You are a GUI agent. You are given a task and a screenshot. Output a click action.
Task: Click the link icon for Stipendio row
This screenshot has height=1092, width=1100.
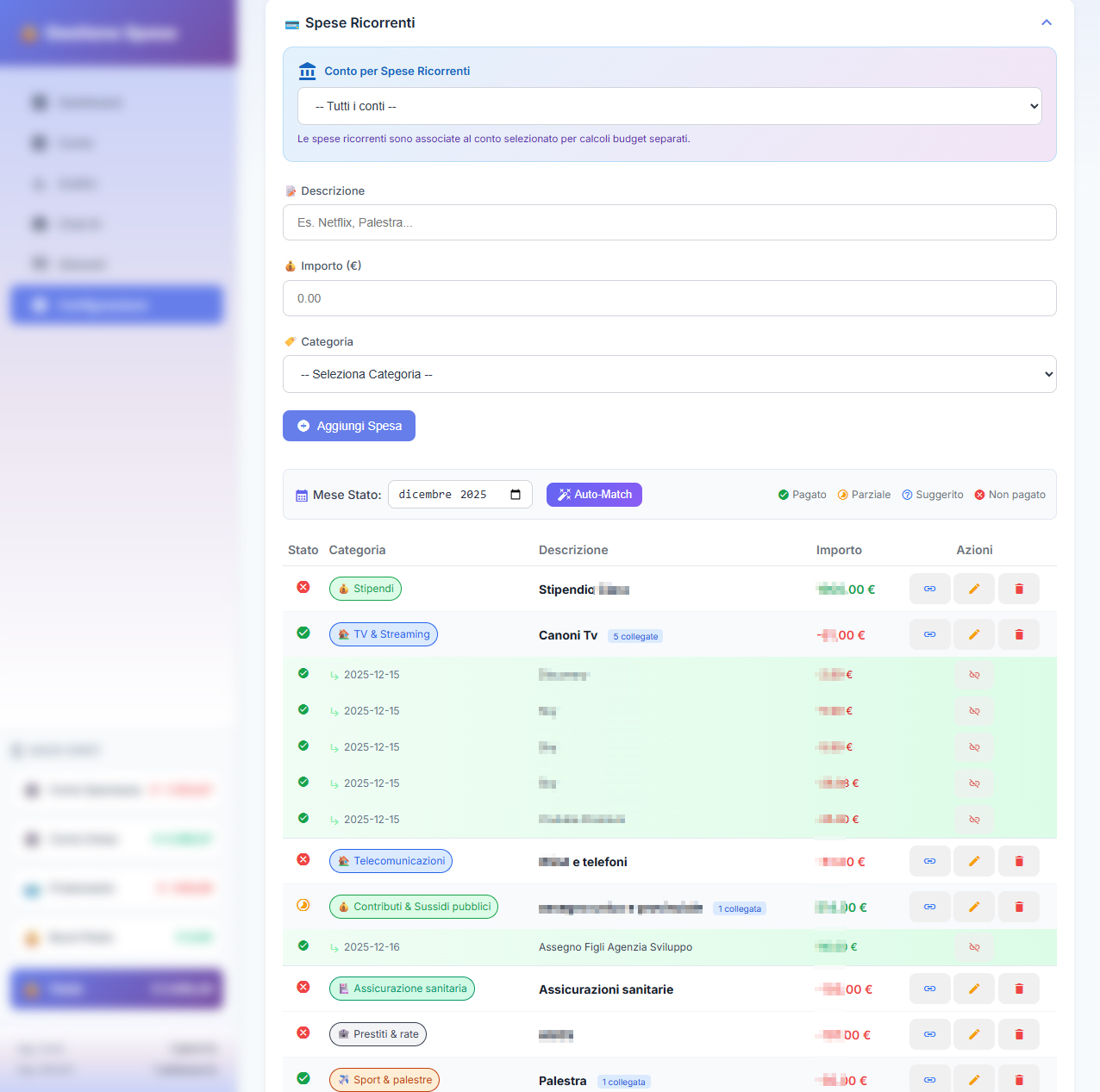pyautogui.click(x=929, y=589)
